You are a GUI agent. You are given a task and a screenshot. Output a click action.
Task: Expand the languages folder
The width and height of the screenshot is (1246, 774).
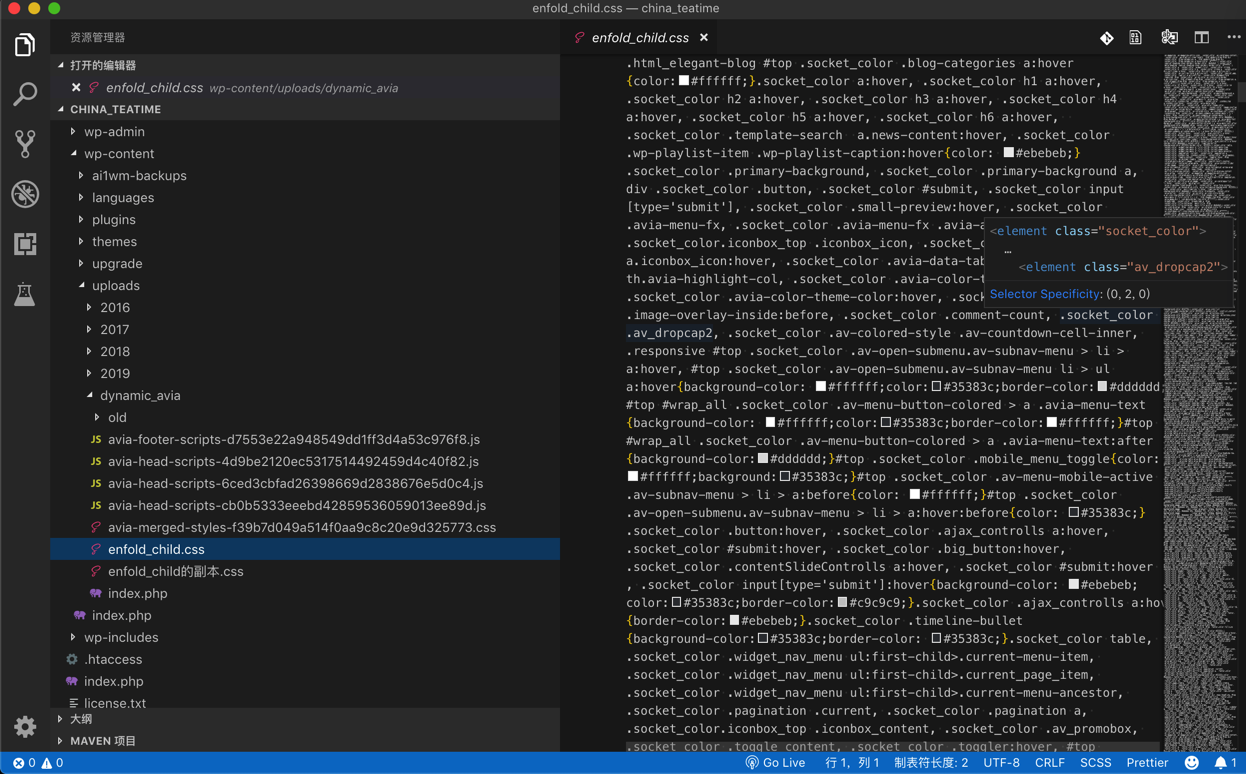coord(305,198)
